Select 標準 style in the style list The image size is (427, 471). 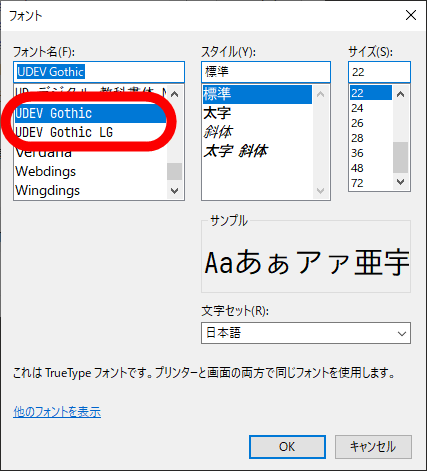[257, 94]
